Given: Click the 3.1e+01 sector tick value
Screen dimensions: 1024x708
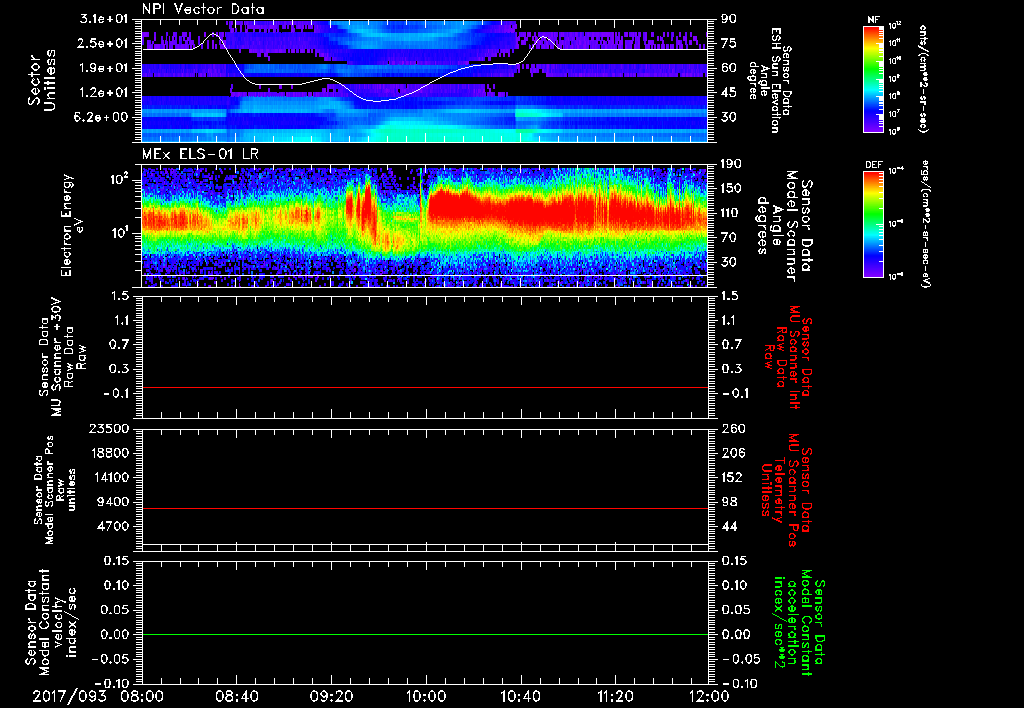Looking at the screenshot, I should tap(104, 19).
